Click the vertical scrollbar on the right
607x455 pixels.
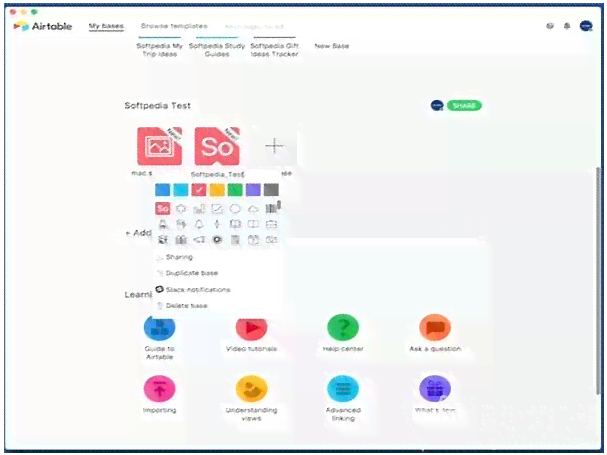click(599, 280)
